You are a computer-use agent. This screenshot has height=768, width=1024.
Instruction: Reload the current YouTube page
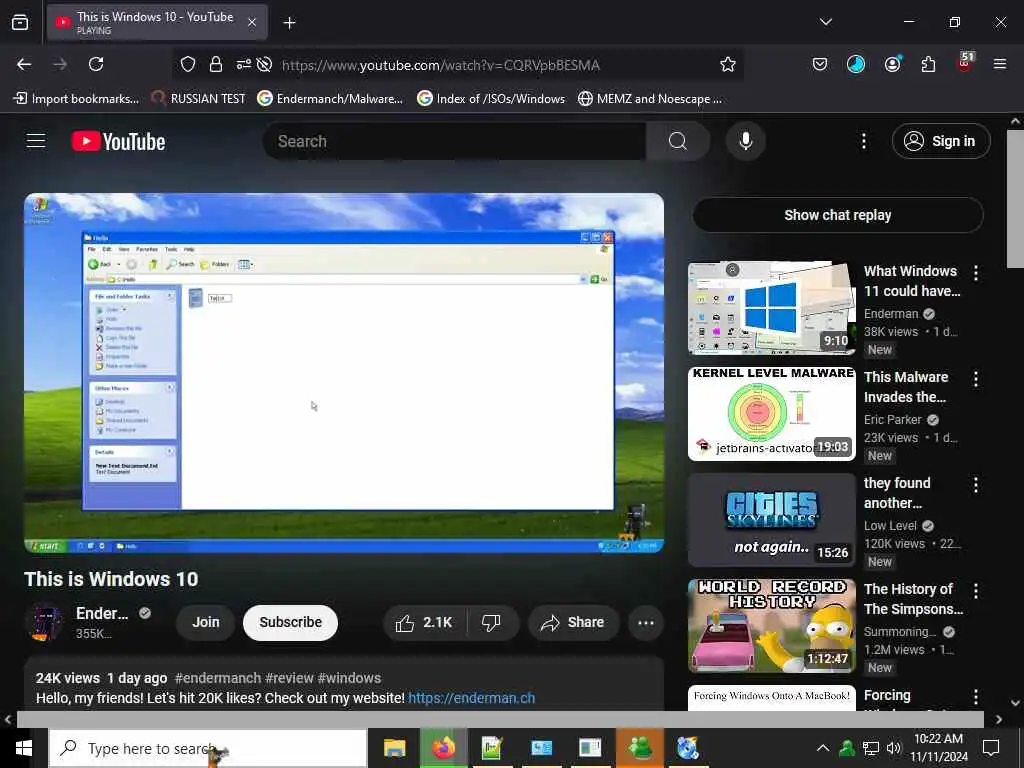click(96, 64)
